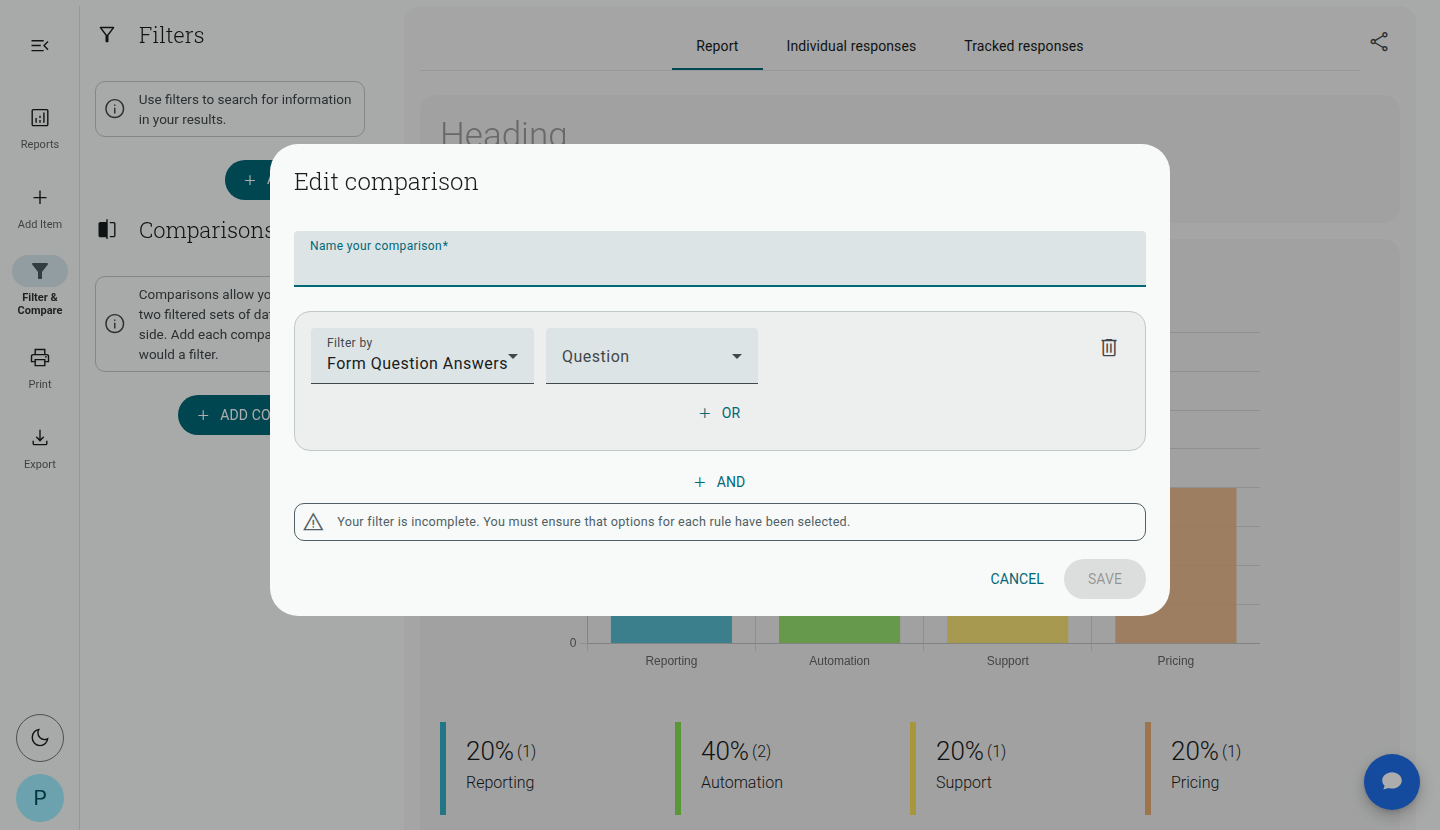This screenshot has width=1440, height=830.
Task: Click the Reporting chart bar
Action: pos(671,629)
